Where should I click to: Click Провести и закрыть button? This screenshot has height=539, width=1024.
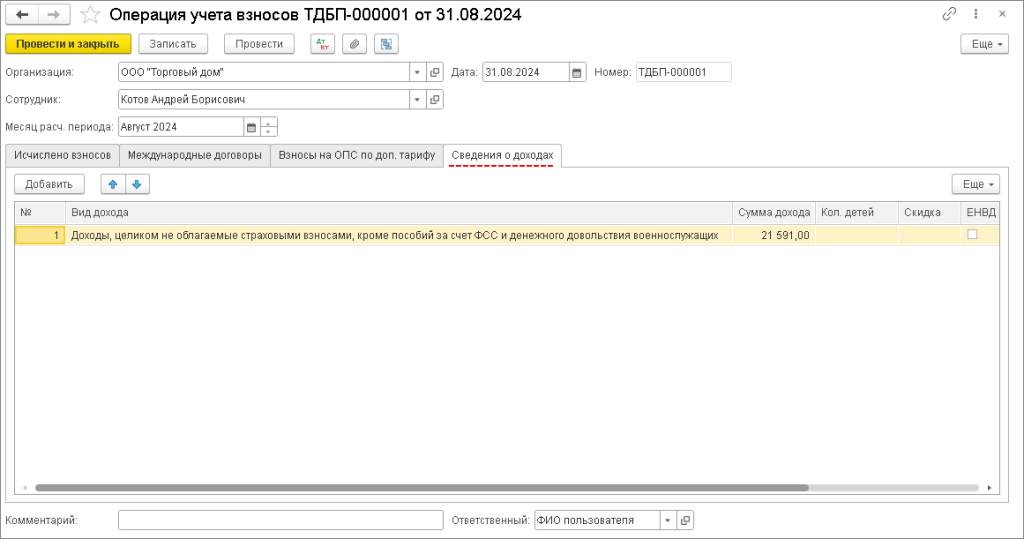pos(68,44)
